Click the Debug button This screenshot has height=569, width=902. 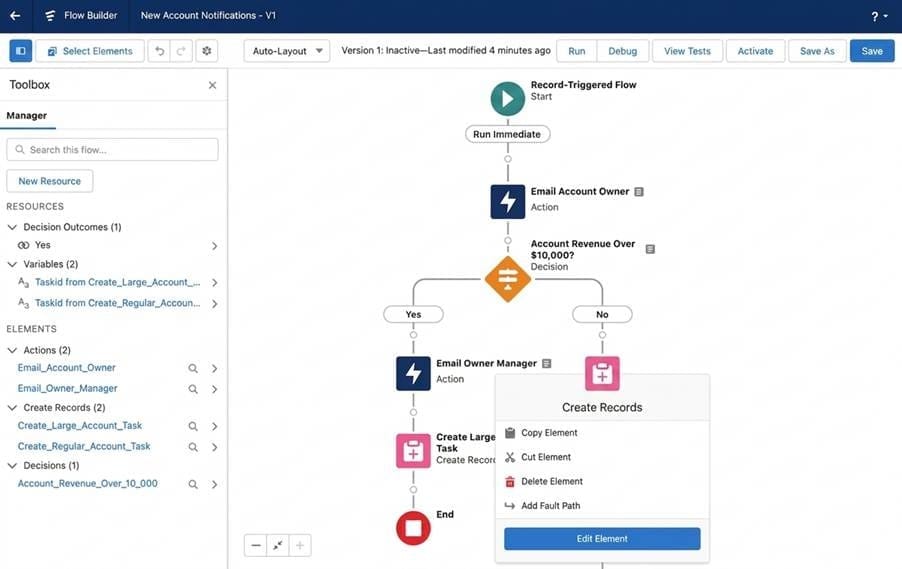tap(622, 51)
